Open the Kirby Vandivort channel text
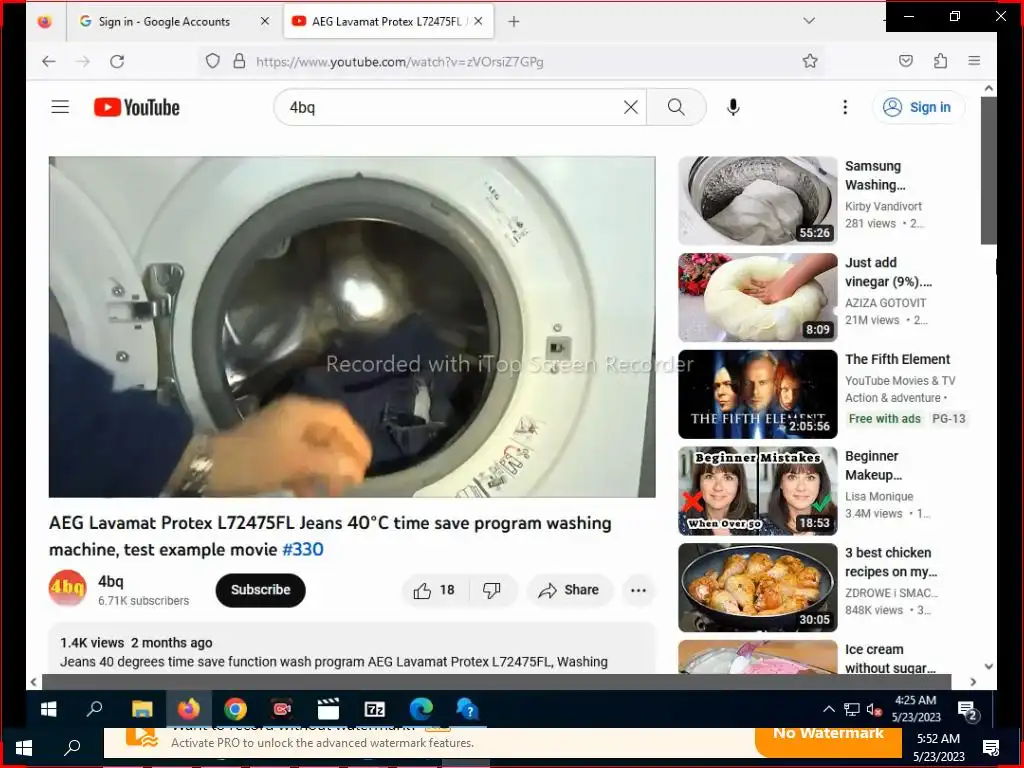 [x=883, y=206]
